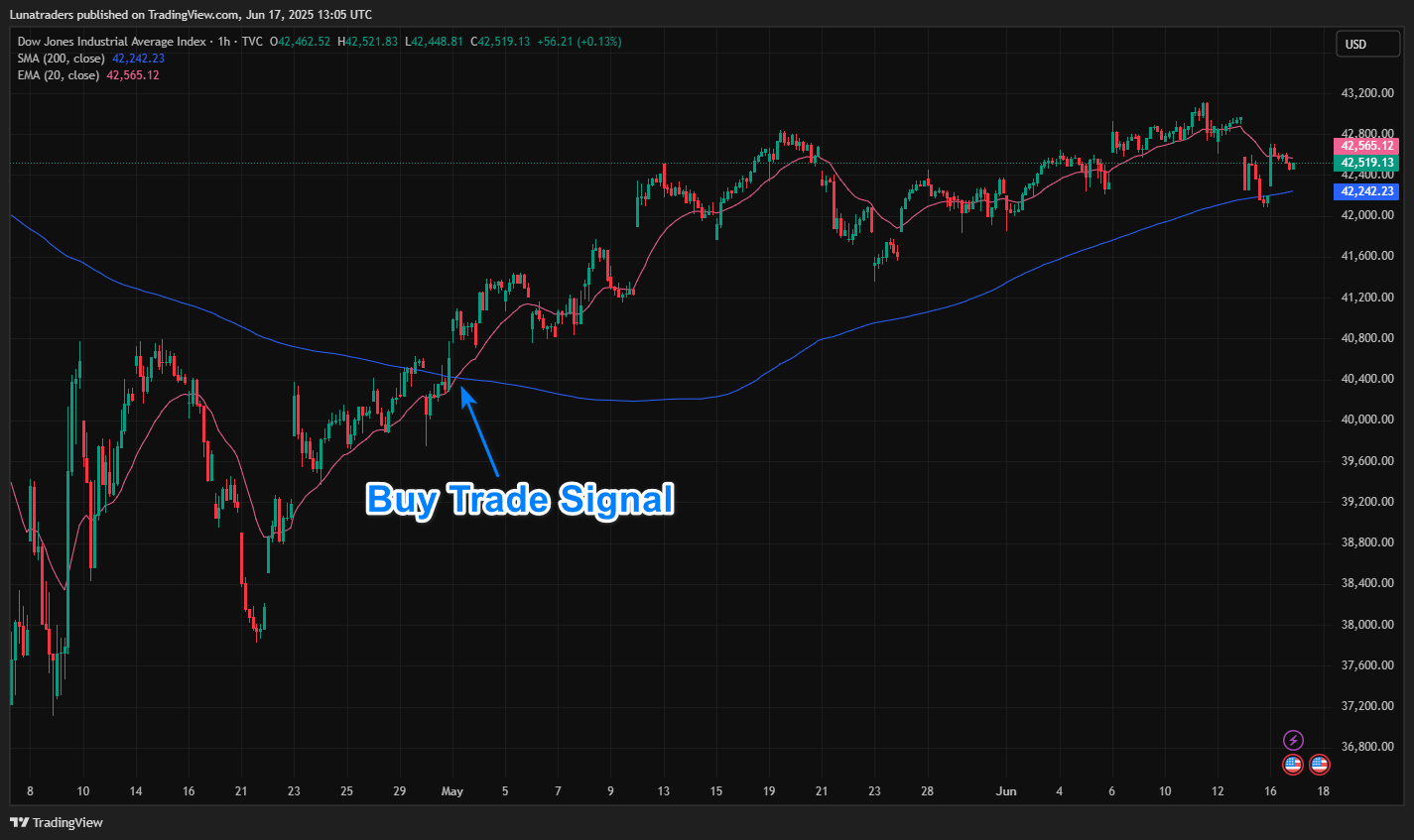Click the purple lightning bolt event icon

(x=1293, y=740)
